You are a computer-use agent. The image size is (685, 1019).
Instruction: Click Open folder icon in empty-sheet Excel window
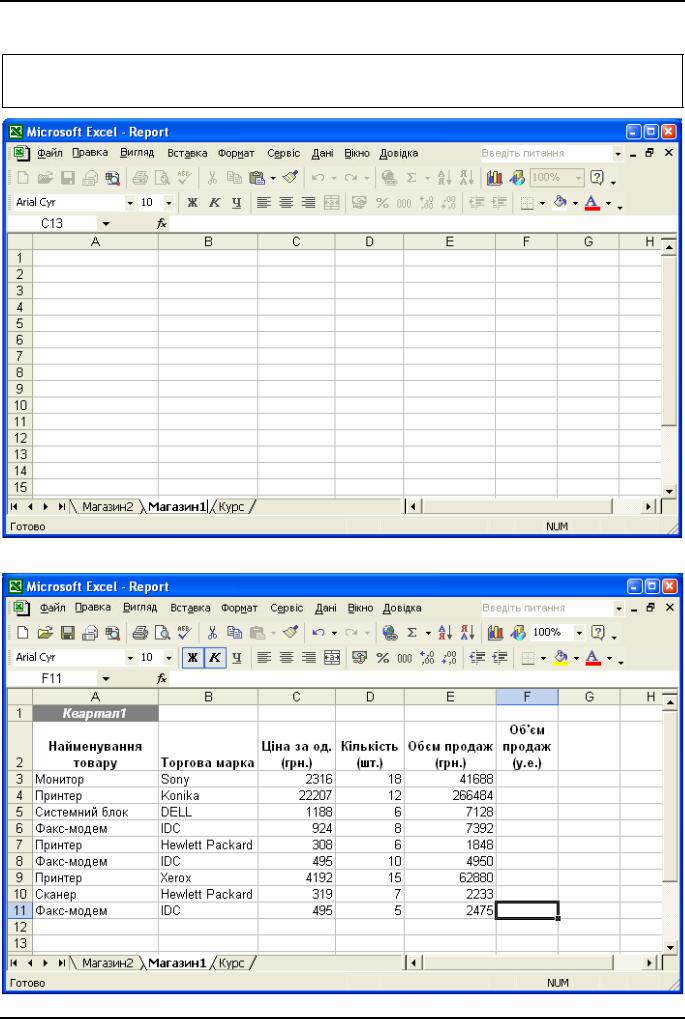pos(45,177)
